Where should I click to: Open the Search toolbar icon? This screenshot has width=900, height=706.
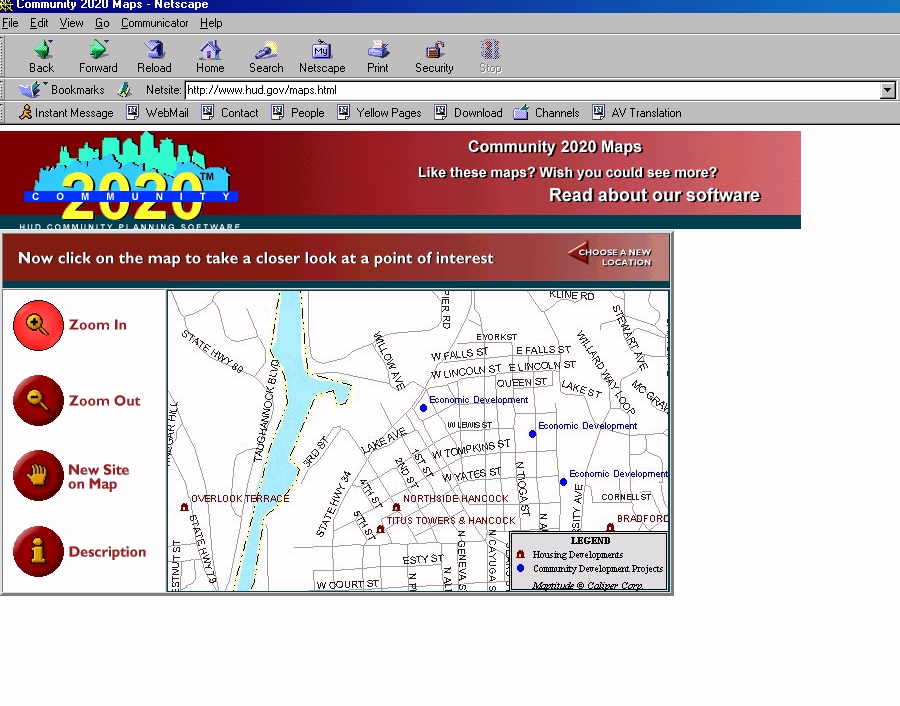[266, 56]
